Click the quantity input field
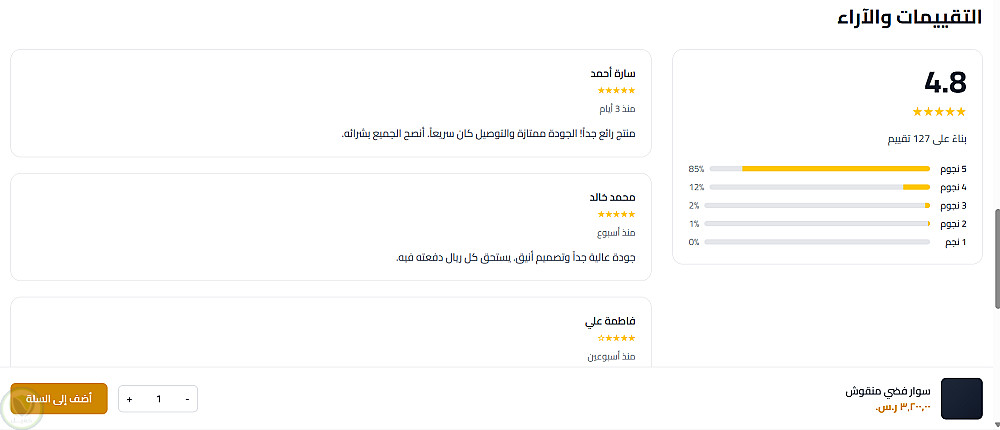 158,399
